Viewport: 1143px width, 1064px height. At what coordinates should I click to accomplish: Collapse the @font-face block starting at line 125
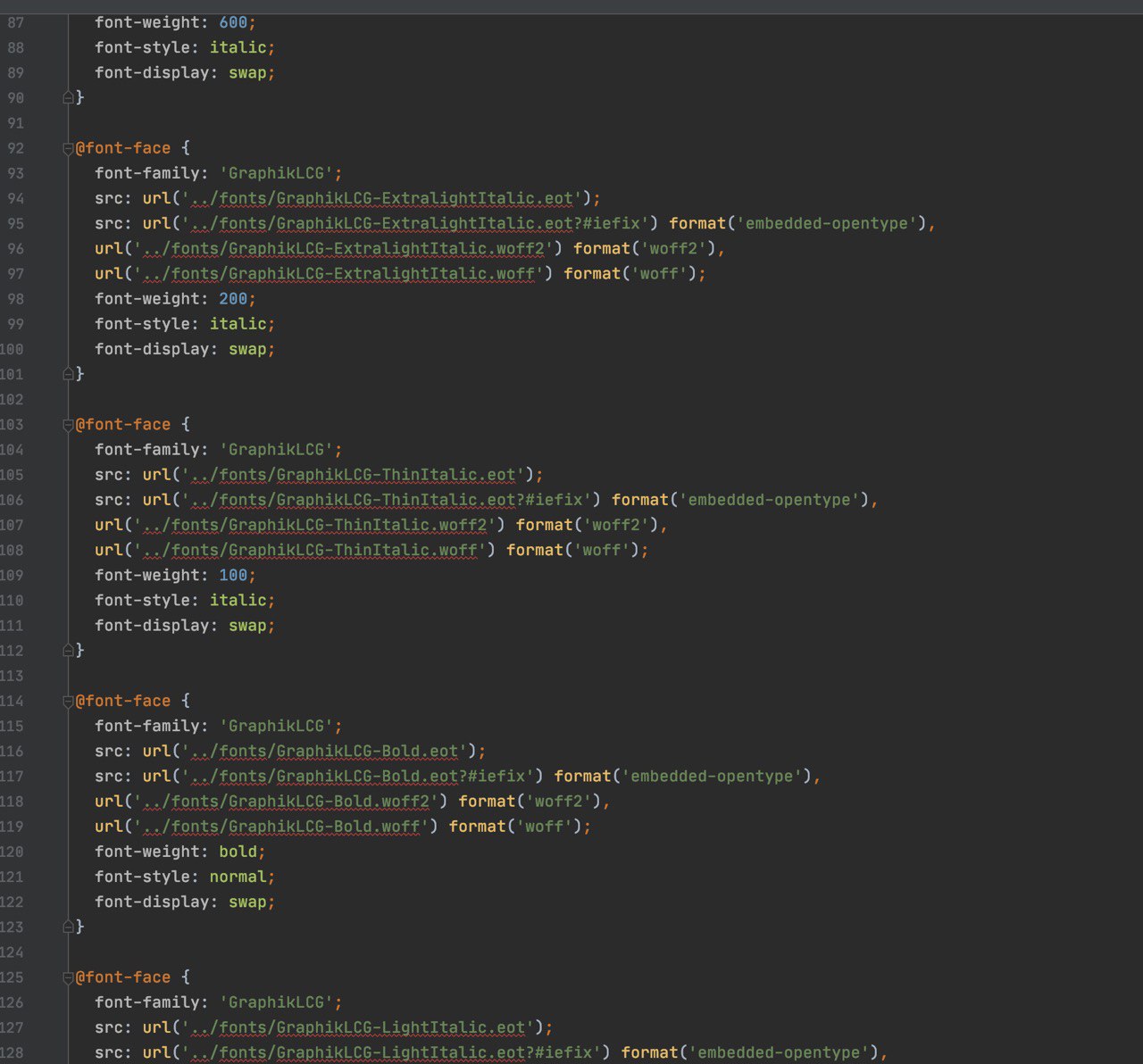(x=69, y=978)
